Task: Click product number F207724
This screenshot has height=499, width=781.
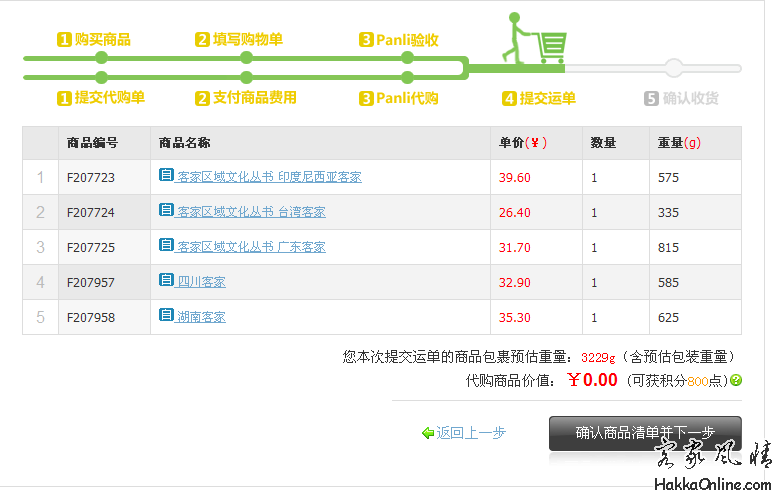Action: pyautogui.click(x=91, y=213)
